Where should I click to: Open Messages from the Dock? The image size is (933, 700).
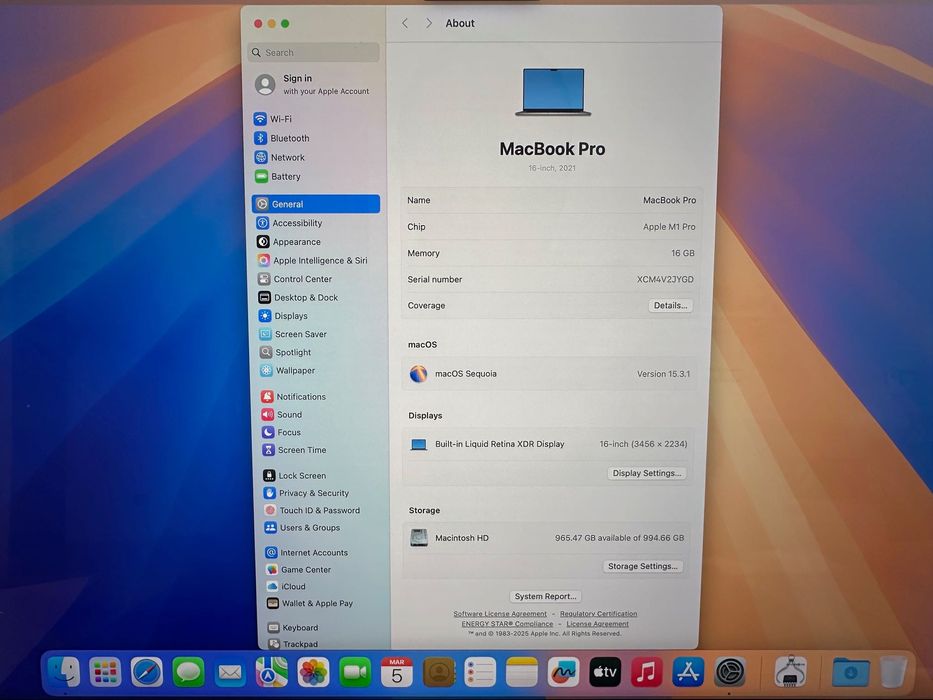click(x=189, y=673)
